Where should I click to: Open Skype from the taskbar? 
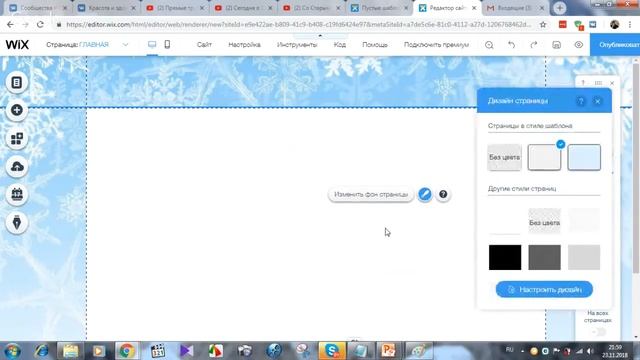click(x=331, y=351)
